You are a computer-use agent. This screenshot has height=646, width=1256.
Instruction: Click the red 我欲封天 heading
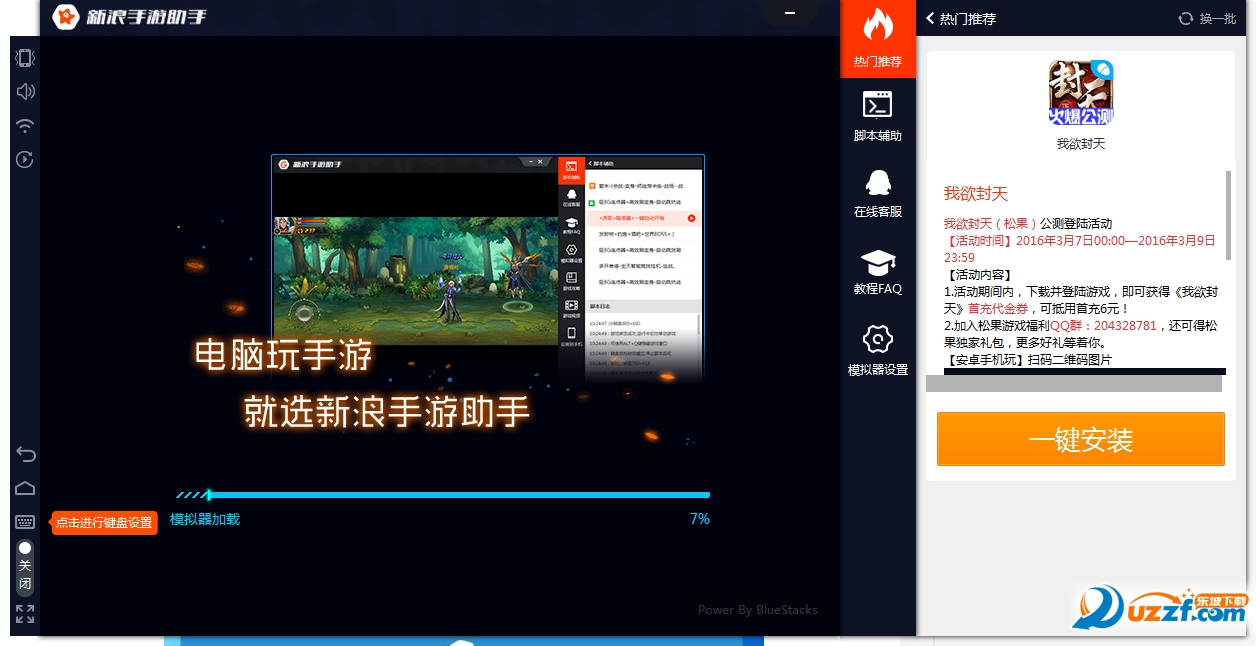point(976,193)
